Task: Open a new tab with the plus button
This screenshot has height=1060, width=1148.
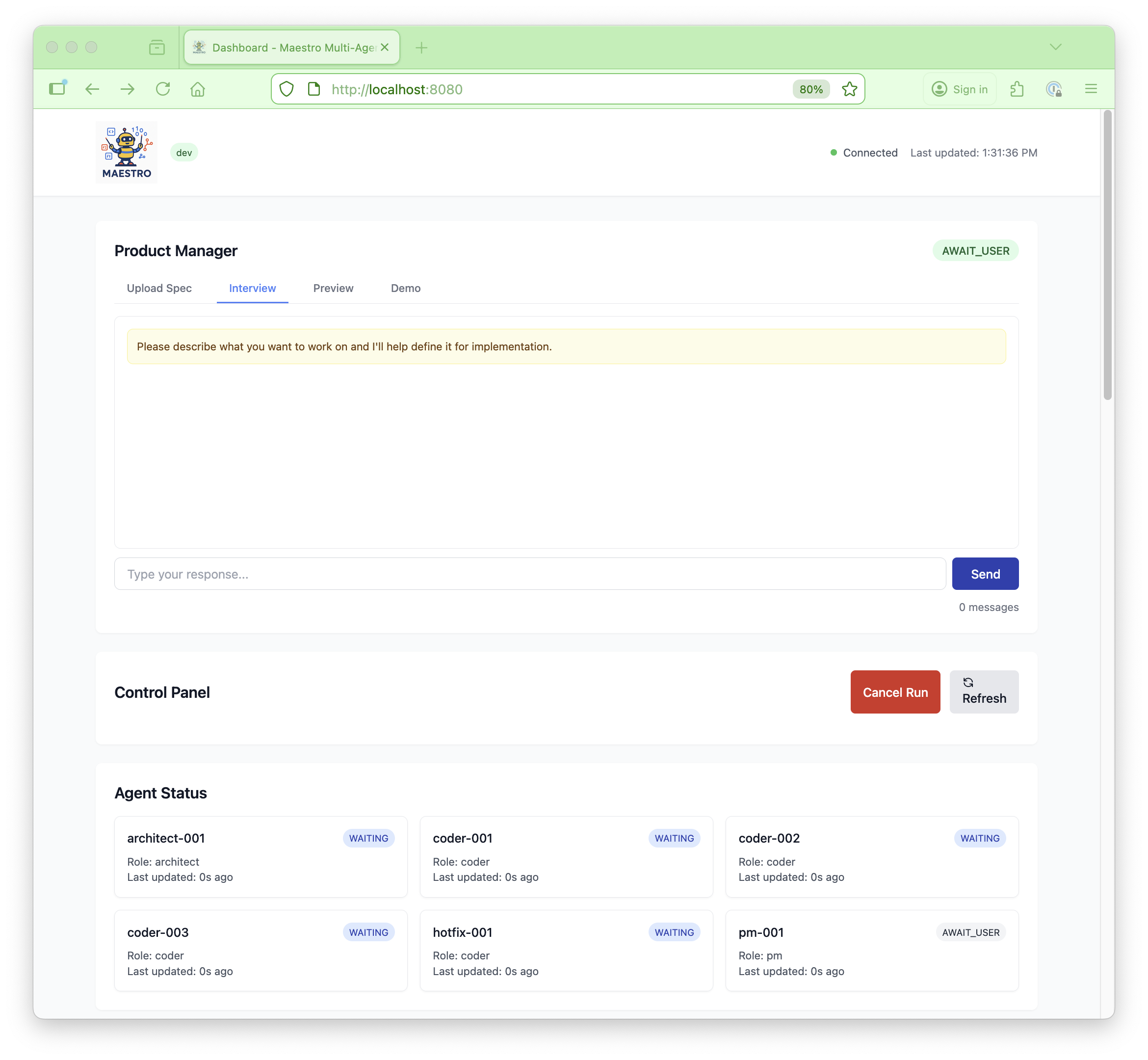Action: point(421,47)
